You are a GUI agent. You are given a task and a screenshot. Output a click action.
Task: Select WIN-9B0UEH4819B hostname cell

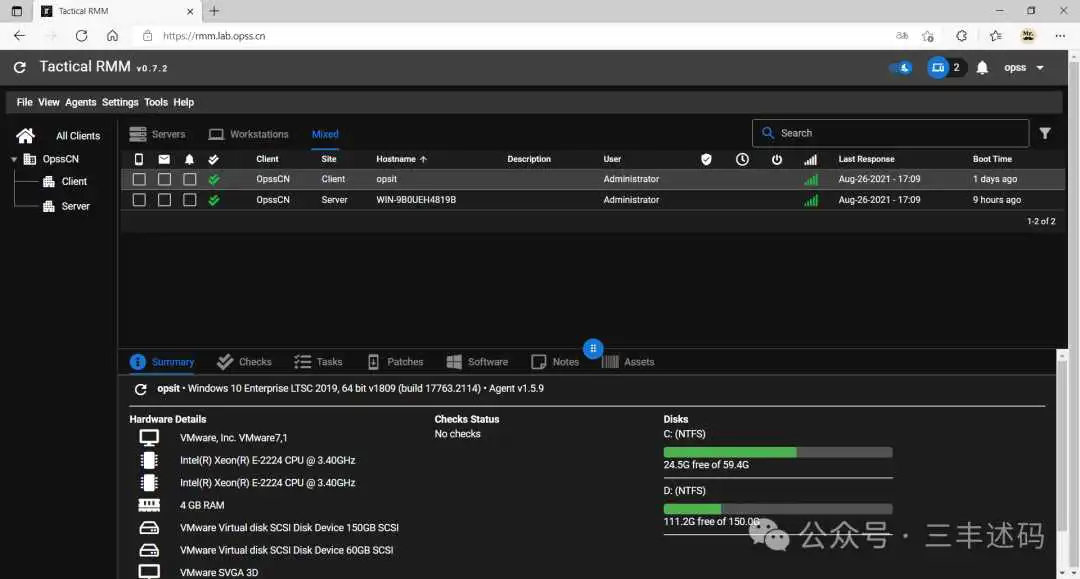coord(416,200)
